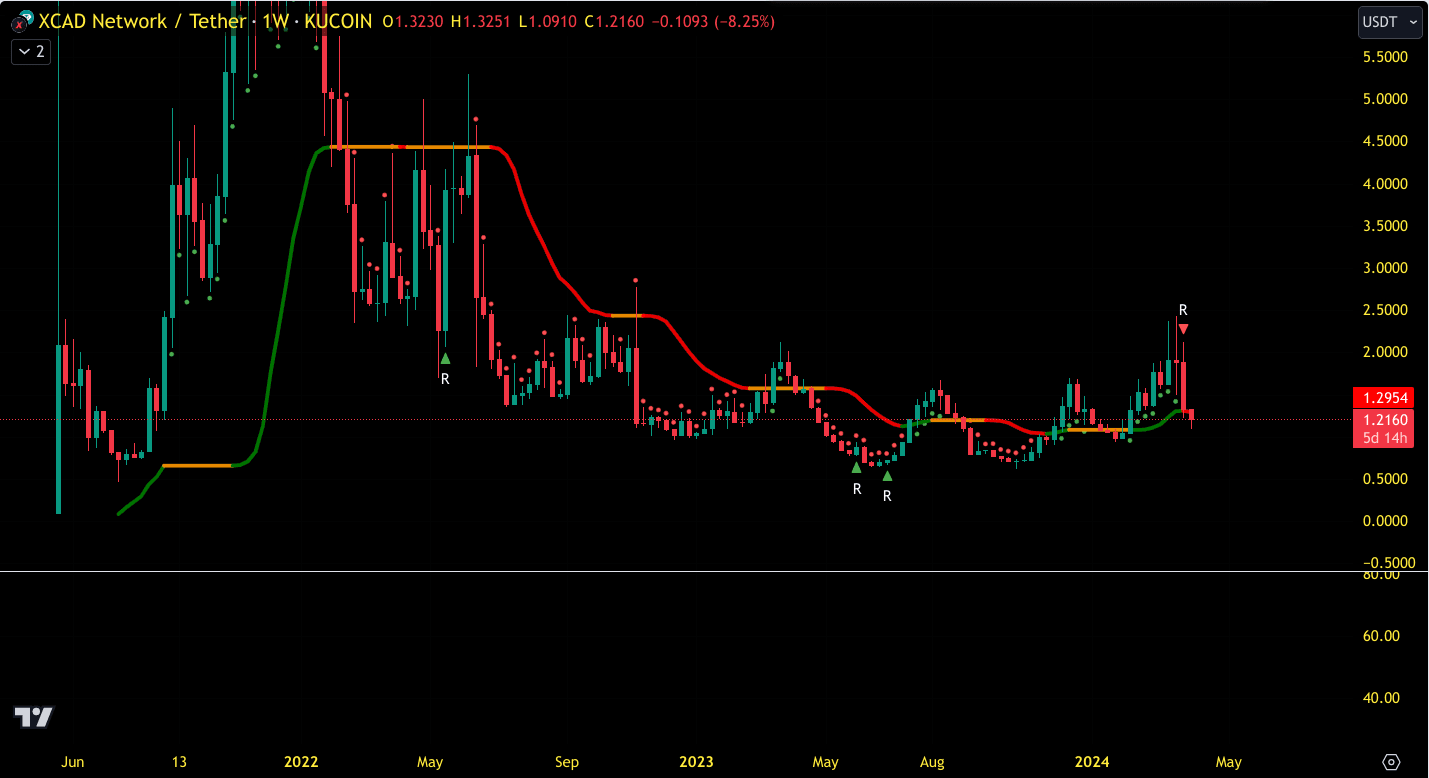This screenshot has width=1429, height=778.
Task: Click the Aug label on time axis
Action: pyautogui.click(x=932, y=762)
